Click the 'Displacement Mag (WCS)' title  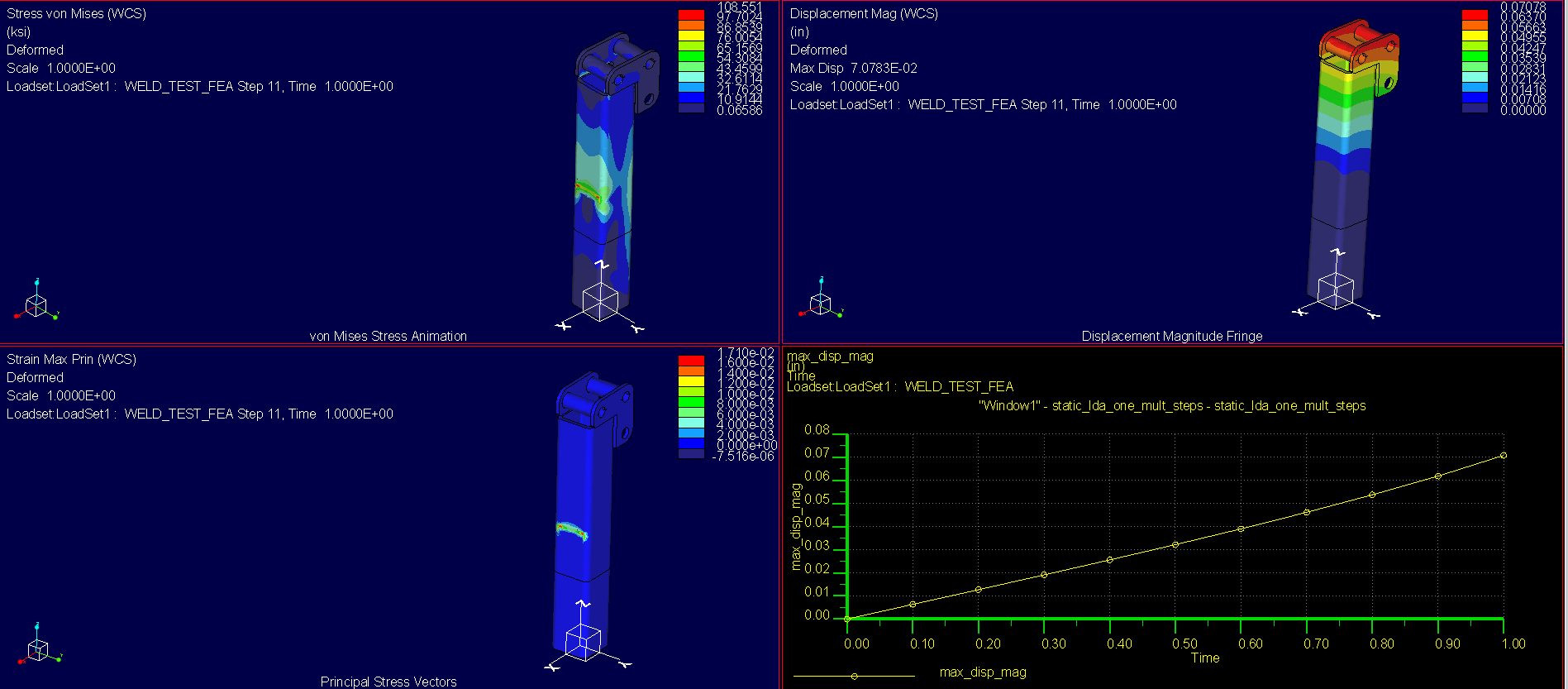pyautogui.click(x=864, y=14)
